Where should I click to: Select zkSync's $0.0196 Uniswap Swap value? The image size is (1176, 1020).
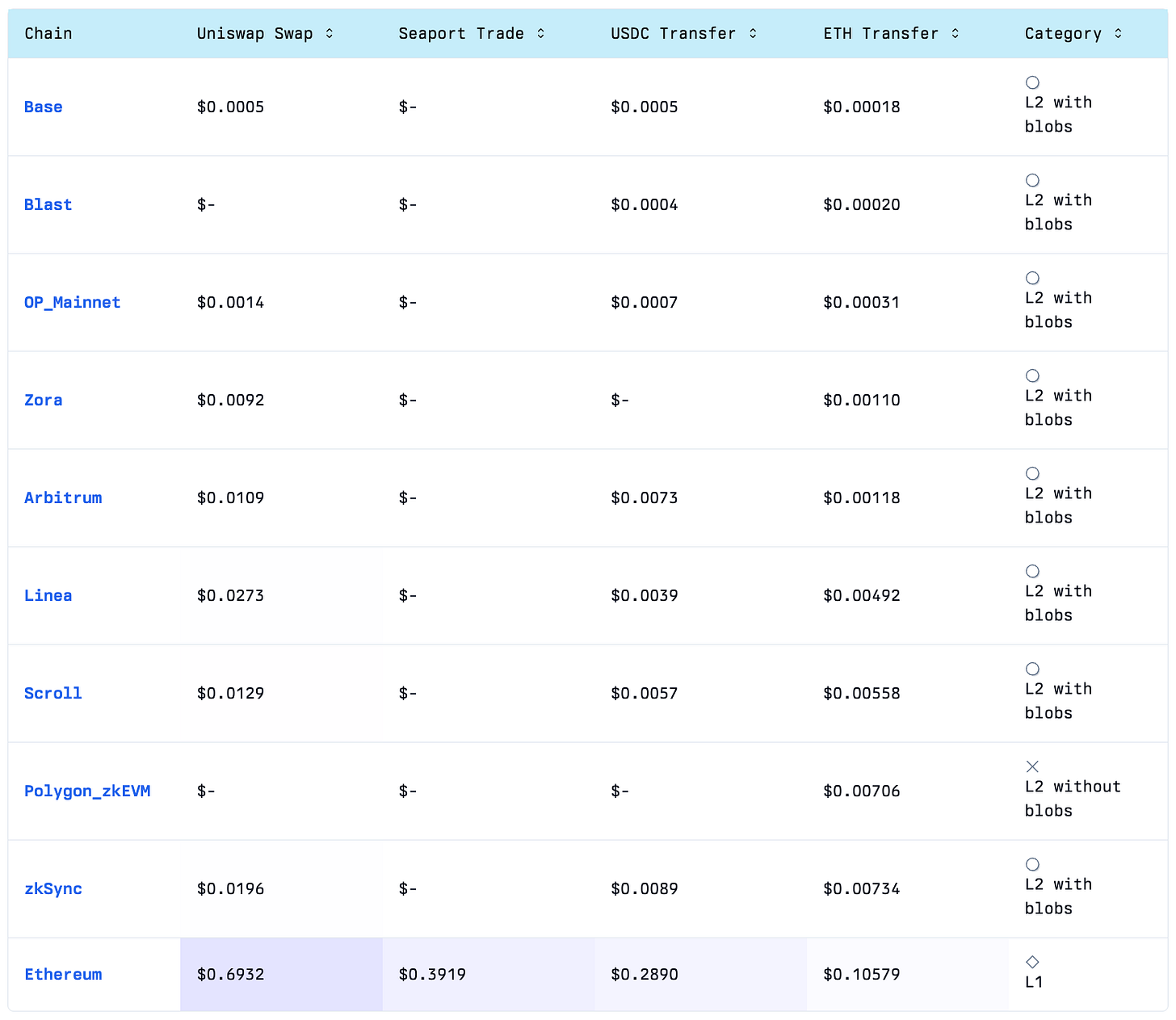(231, 888)
